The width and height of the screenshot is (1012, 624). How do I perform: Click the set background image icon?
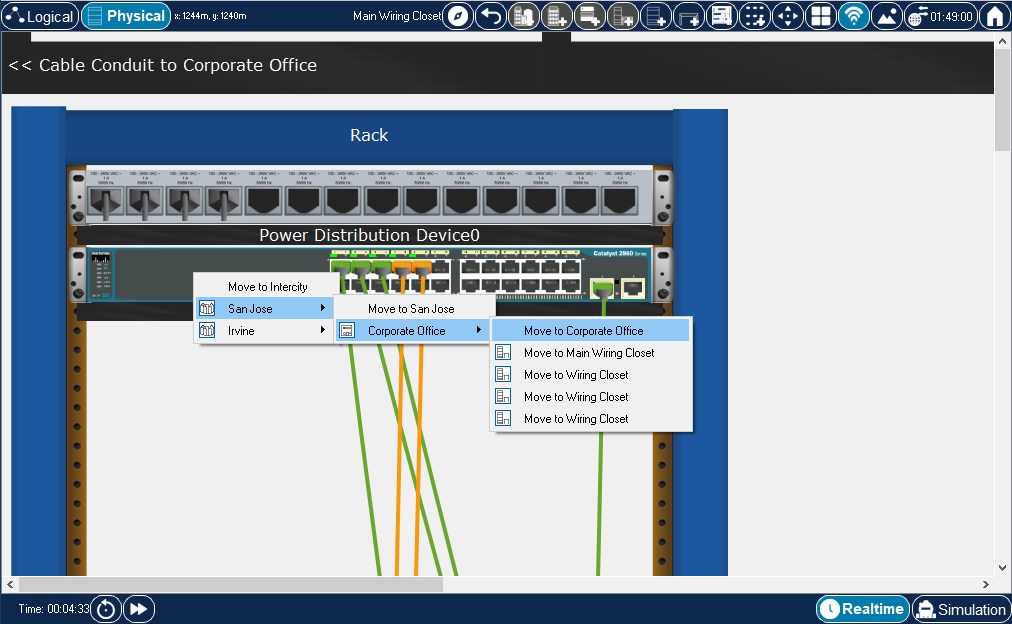click(886, 16)
